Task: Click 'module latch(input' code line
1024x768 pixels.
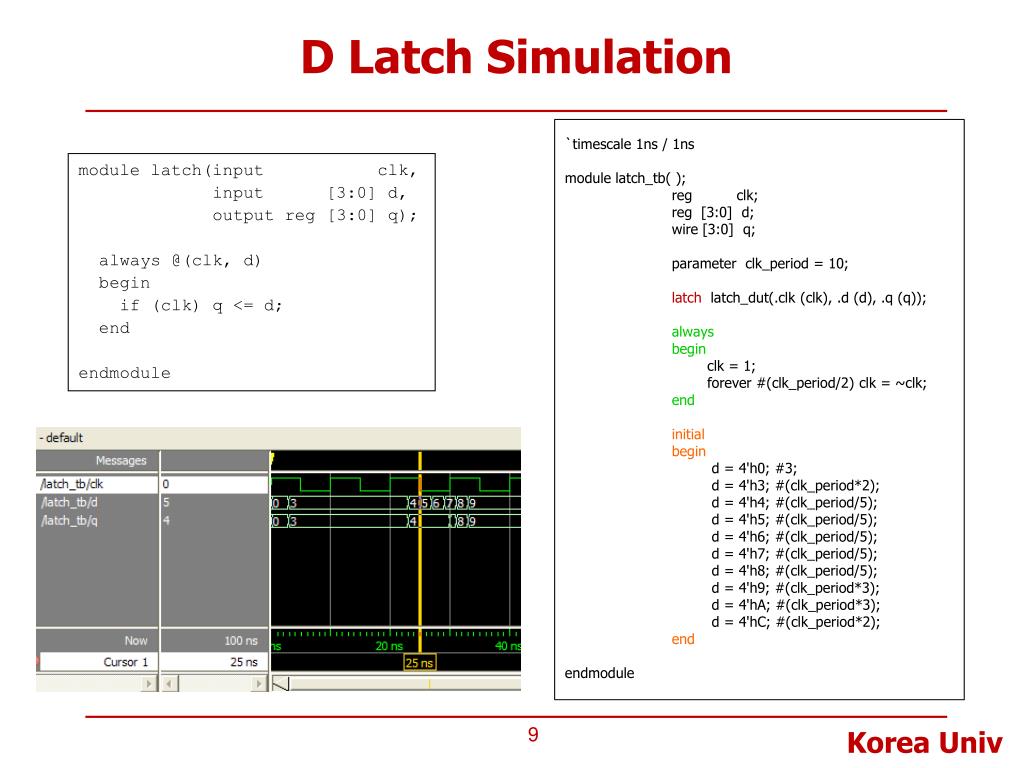Action: pyautogui.click(x=170, y=170)
